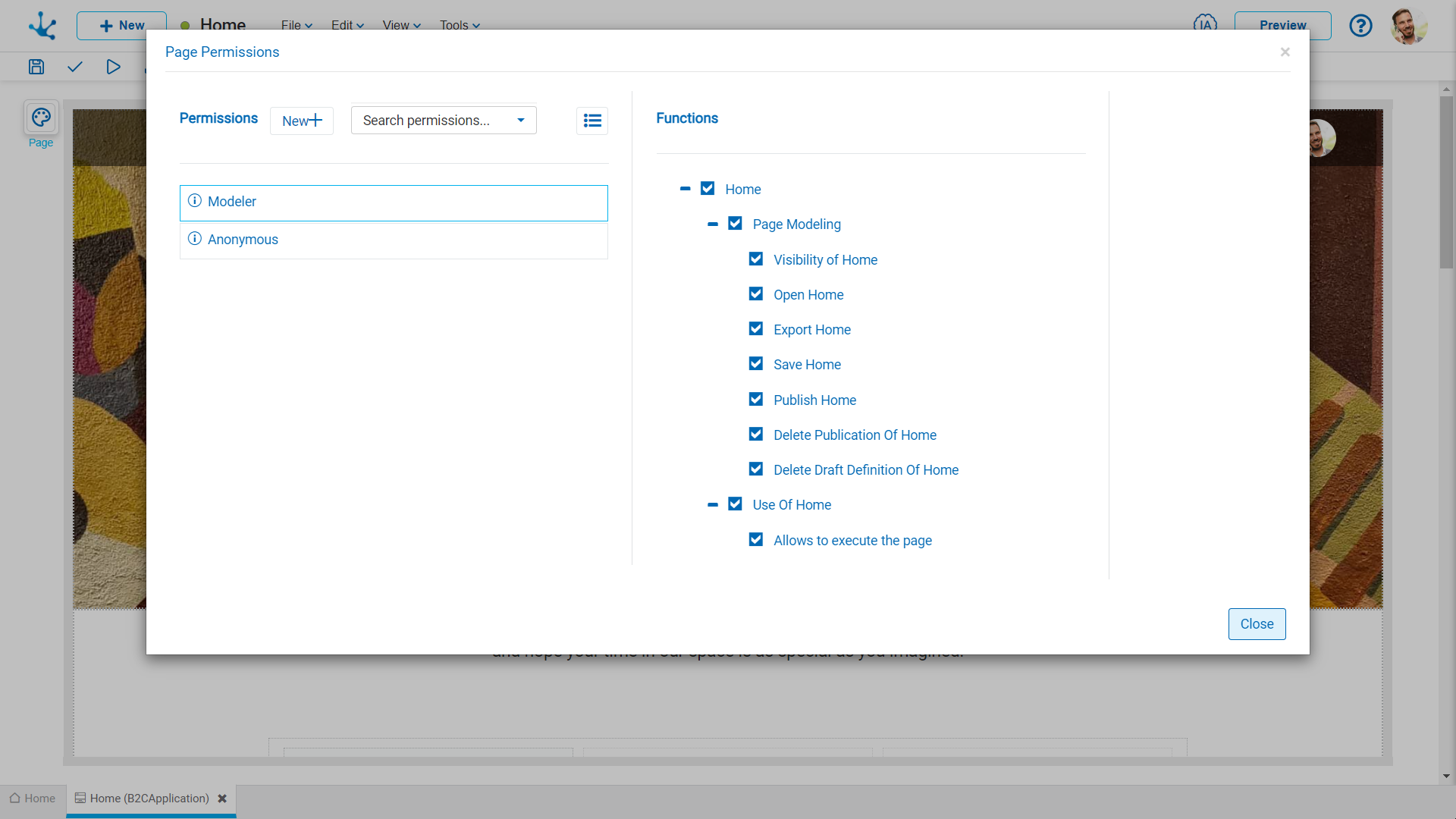Click the Page icon in the left sidebar
1456x819 pixels.
41,118
